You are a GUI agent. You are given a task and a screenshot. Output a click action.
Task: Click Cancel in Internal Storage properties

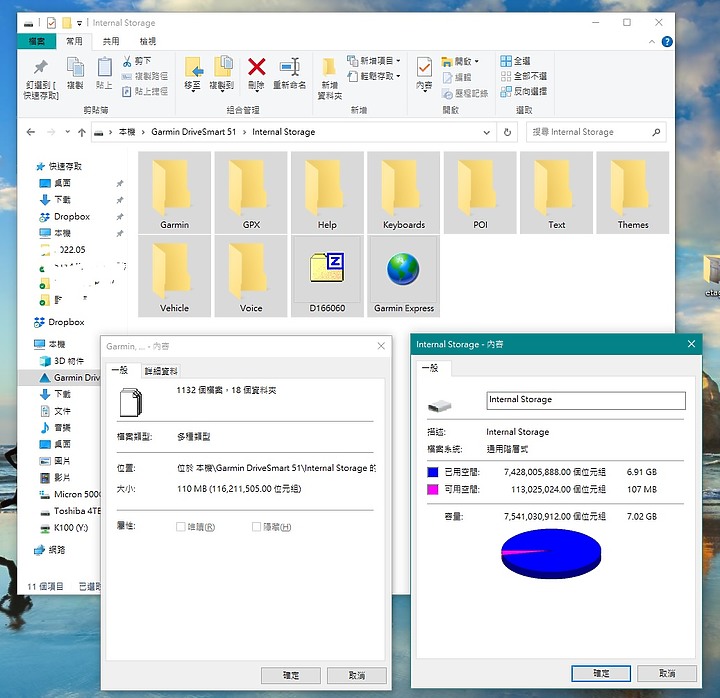tap(667, 674)
